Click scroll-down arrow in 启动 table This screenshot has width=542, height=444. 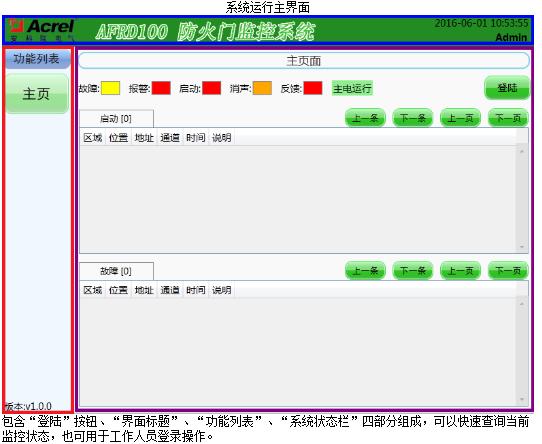point(522,247)
